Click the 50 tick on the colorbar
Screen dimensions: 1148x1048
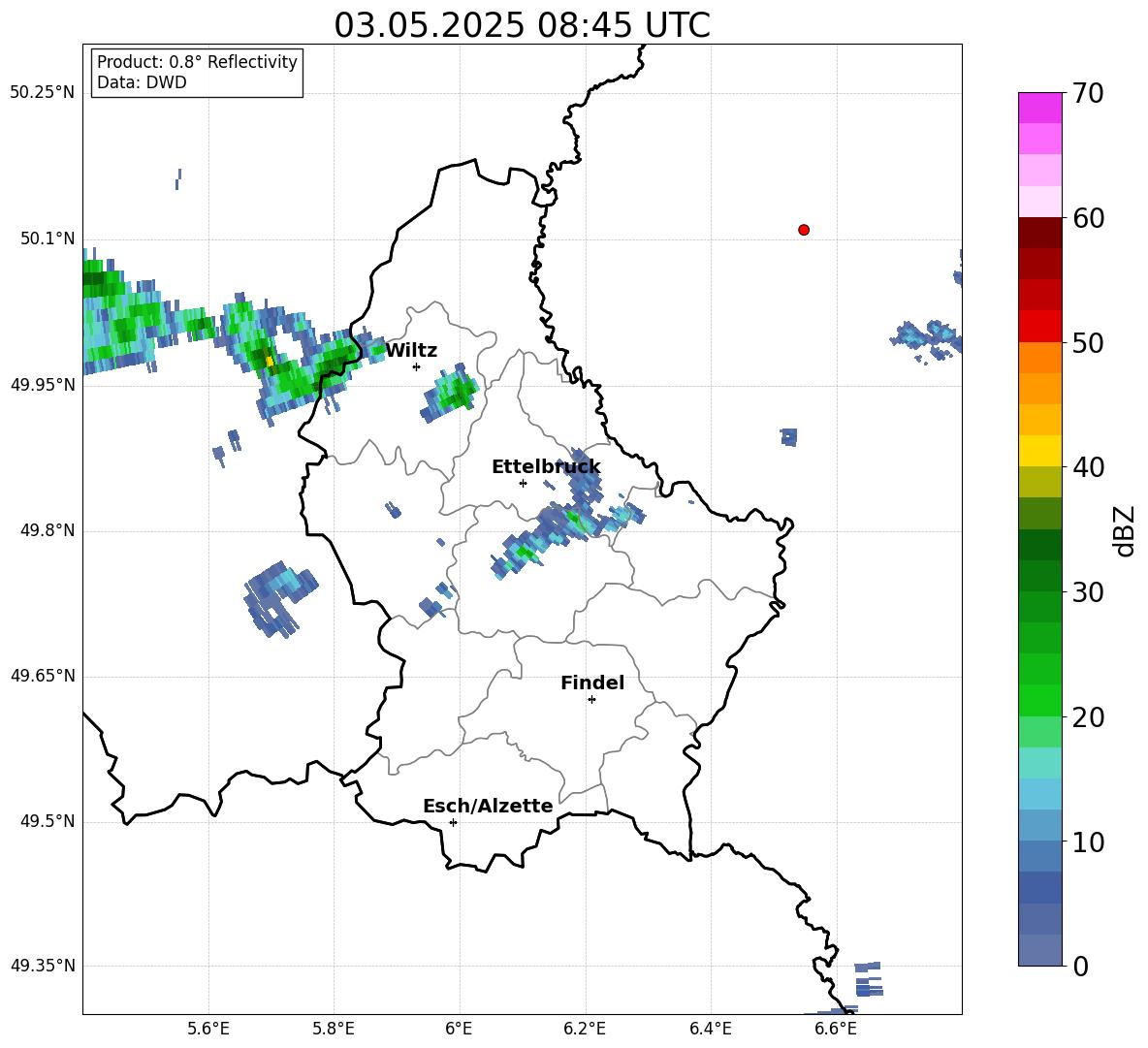pos(1088,342)
